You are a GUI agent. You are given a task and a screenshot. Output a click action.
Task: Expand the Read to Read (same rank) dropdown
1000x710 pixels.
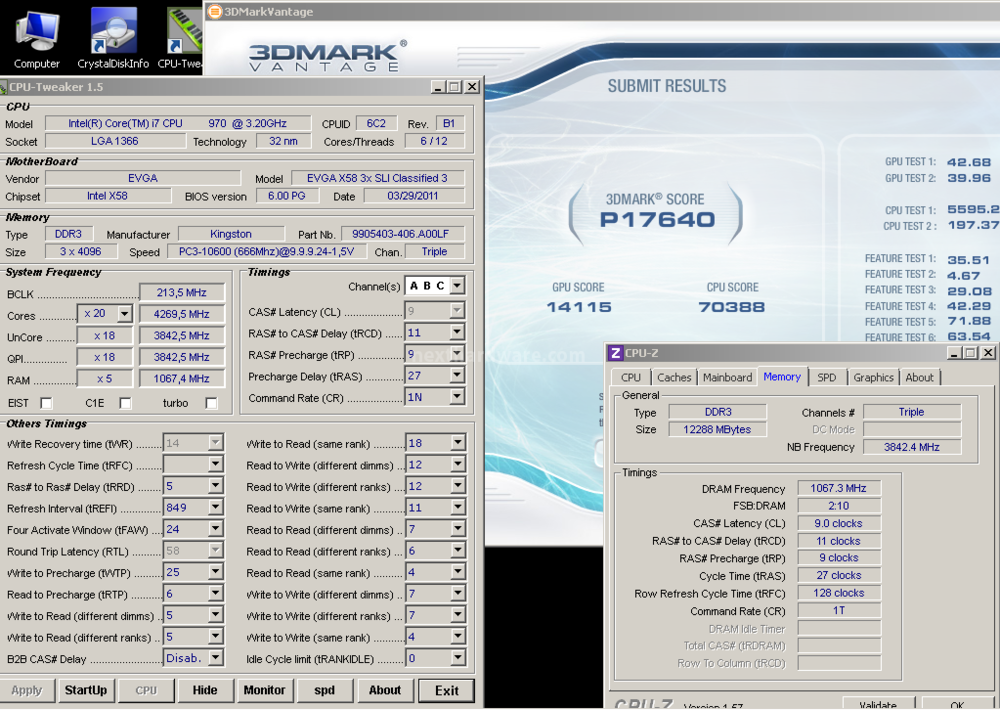(x=458, y=572)
